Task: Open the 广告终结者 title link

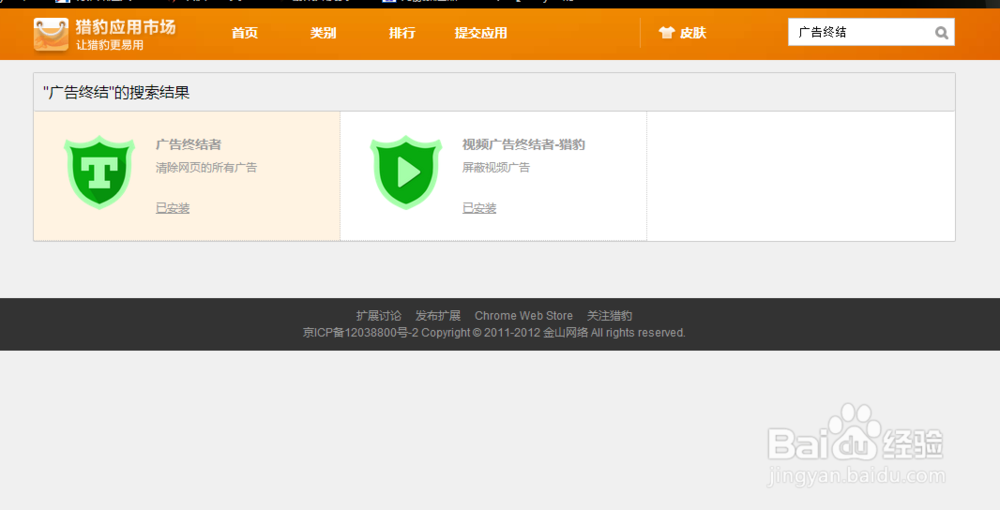Action: pos(188,145)
